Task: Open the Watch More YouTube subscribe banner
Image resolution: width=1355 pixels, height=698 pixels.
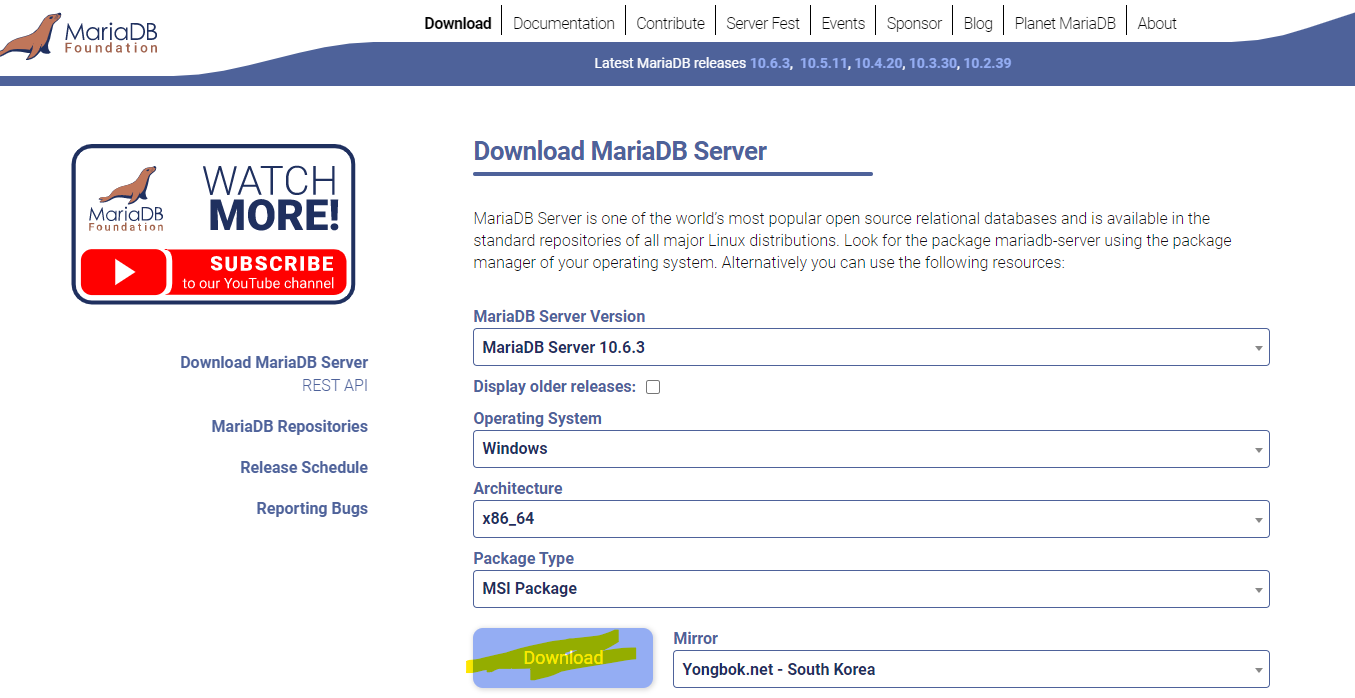Action: coord(213,224)
